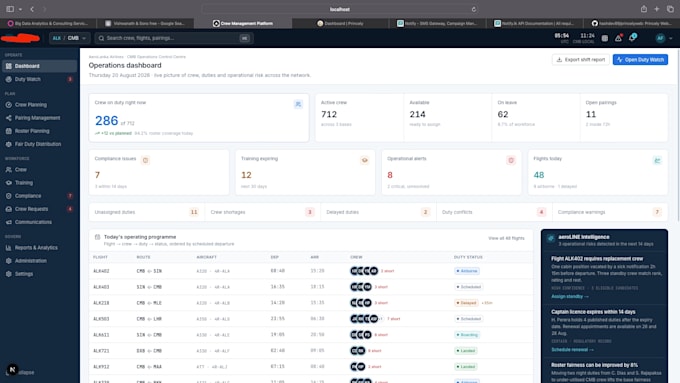
Task: Click the Delayed status badge for ALK218
Action: (466, 303)
